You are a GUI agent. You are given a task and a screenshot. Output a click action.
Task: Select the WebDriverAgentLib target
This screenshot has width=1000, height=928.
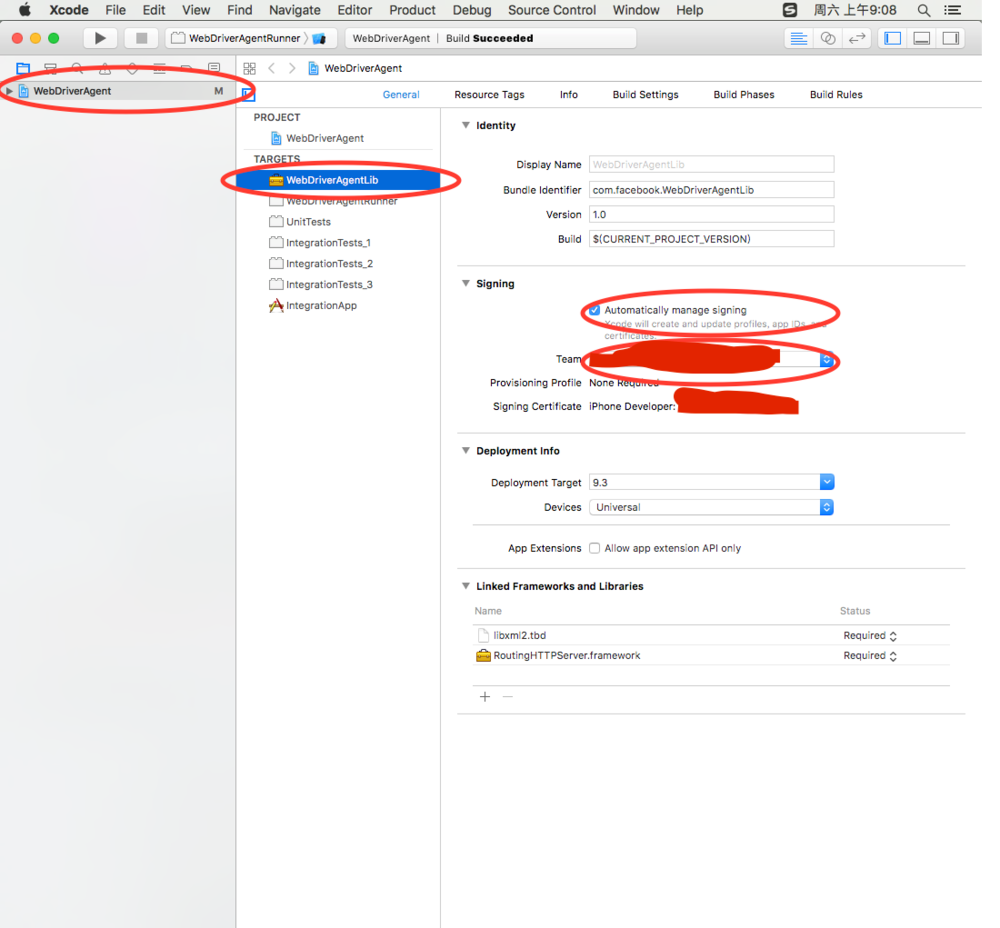[x=338, y=180]
